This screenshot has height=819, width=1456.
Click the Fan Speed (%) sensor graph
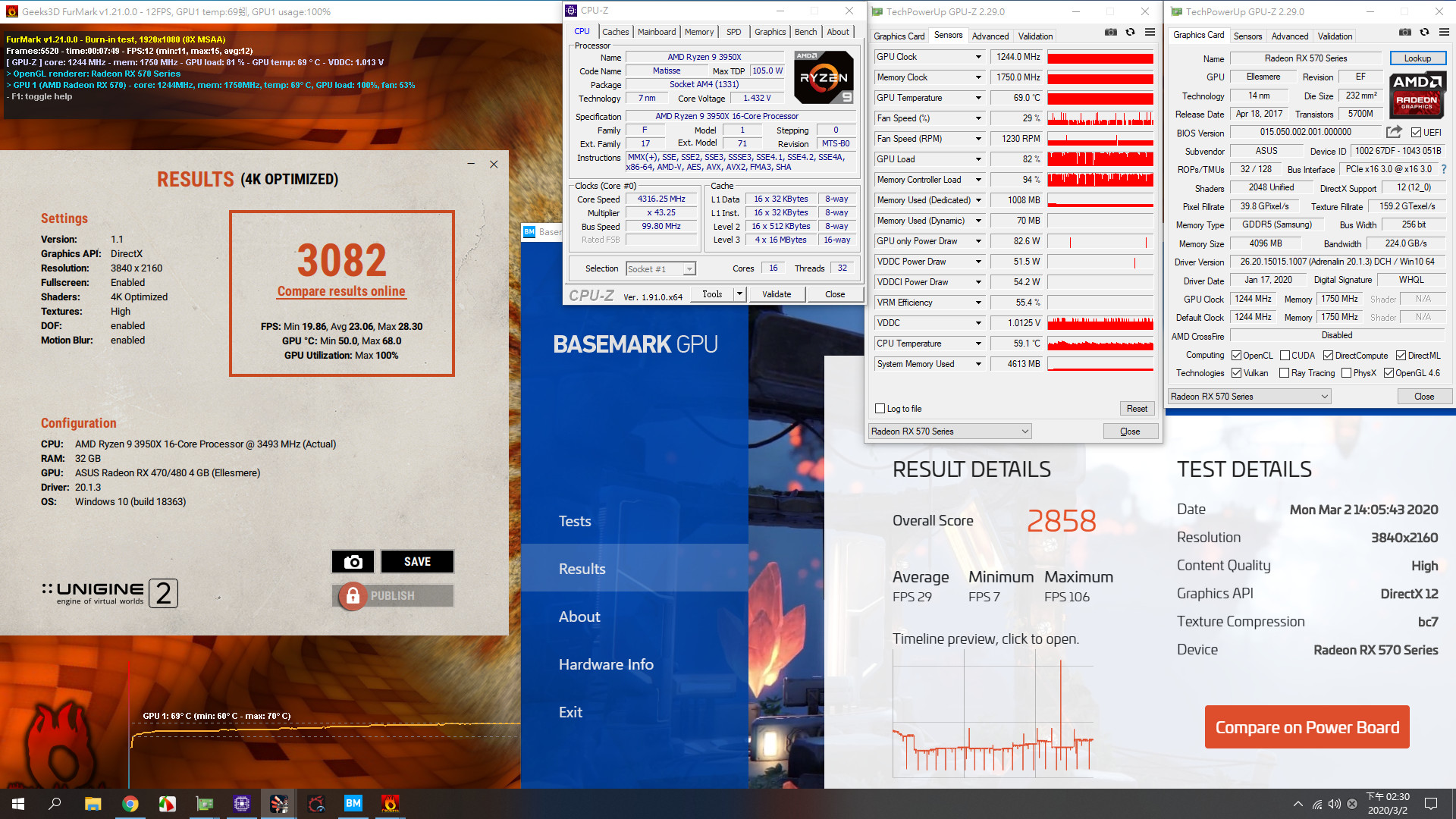(x=1100, y=118)
